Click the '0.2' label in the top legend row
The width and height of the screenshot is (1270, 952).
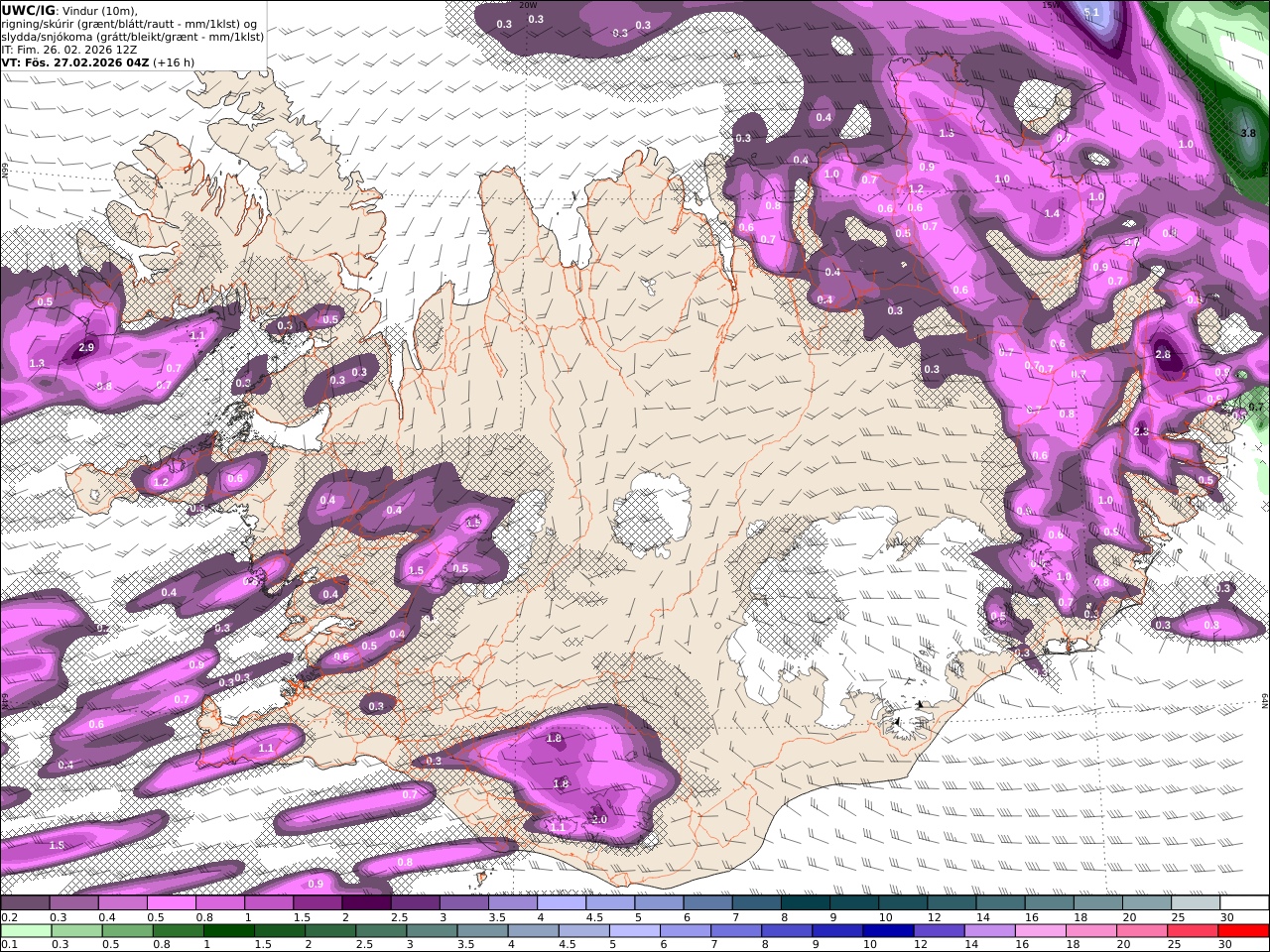(x=8, y=917)
